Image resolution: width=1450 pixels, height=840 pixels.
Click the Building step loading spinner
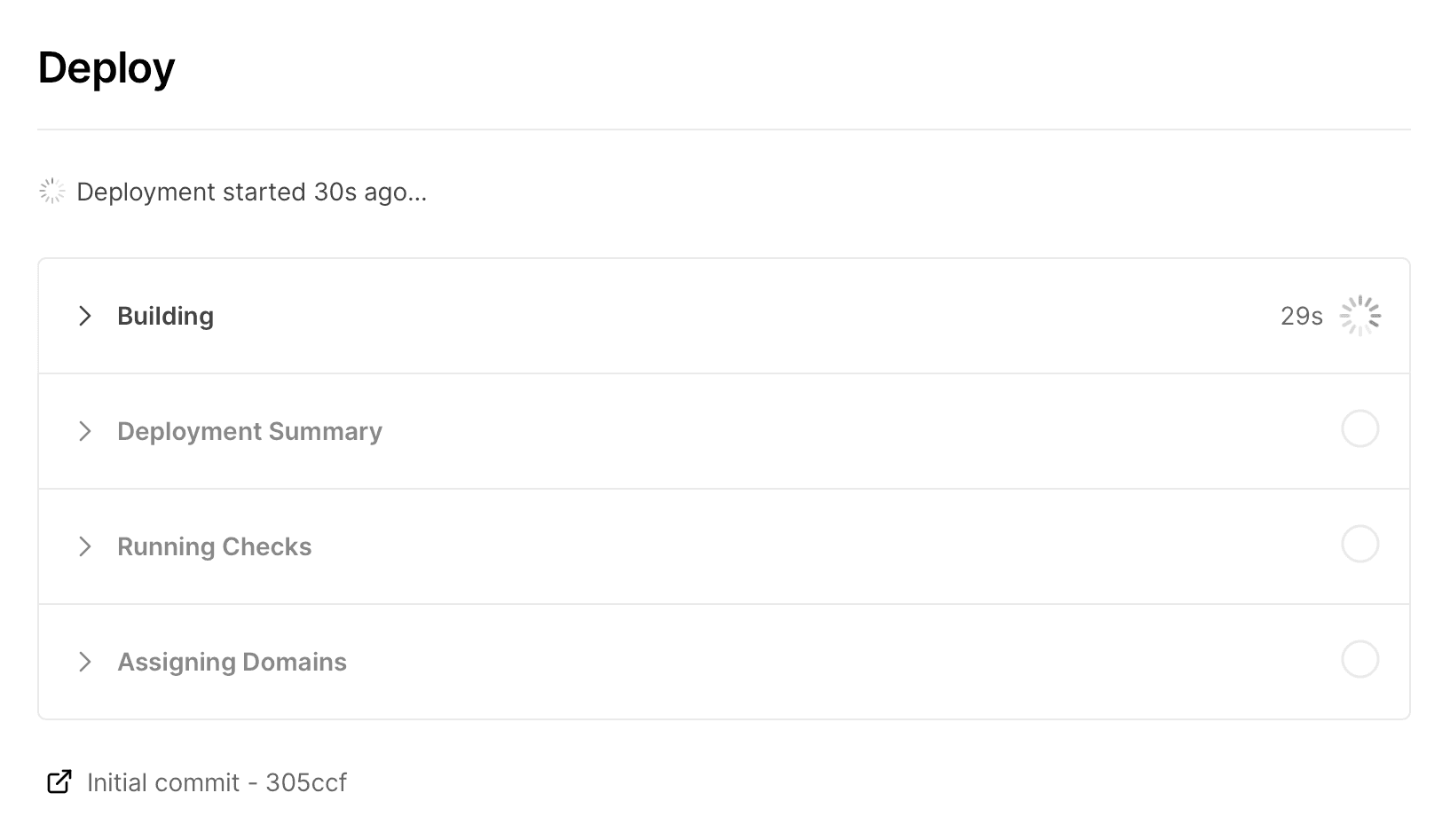pos(1359,316)
